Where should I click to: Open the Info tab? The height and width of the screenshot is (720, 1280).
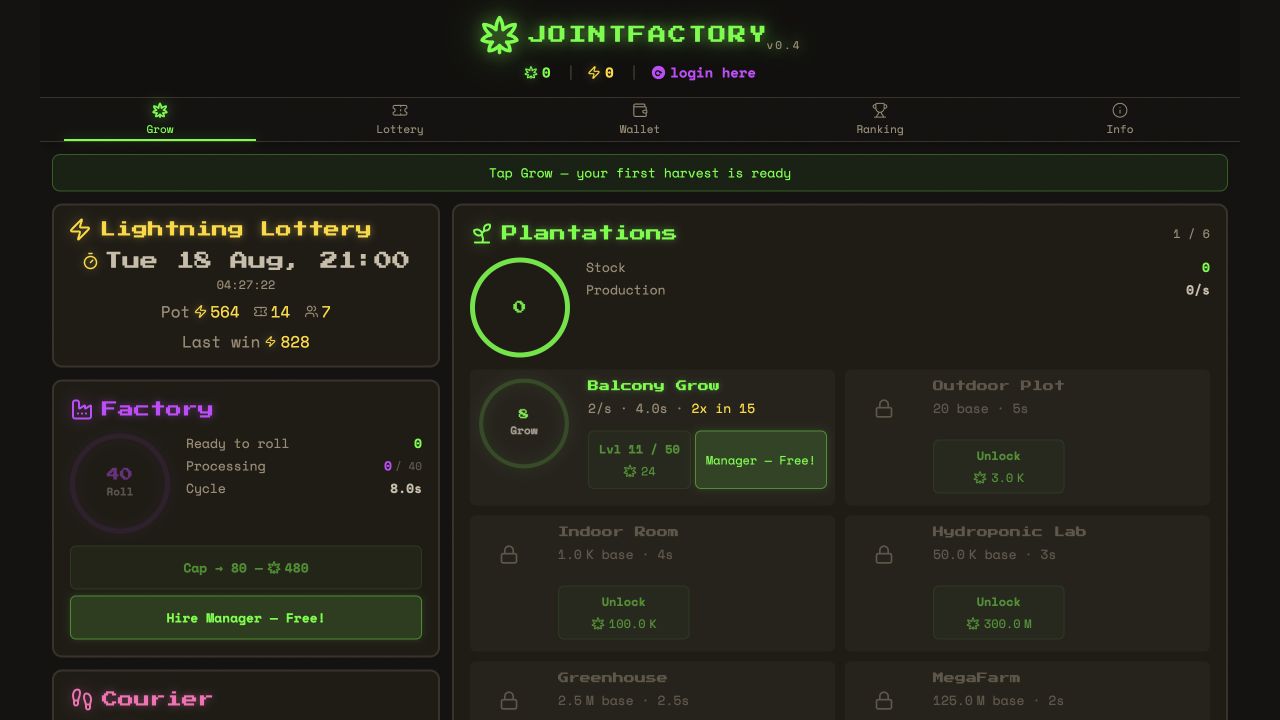(1120, 118)
